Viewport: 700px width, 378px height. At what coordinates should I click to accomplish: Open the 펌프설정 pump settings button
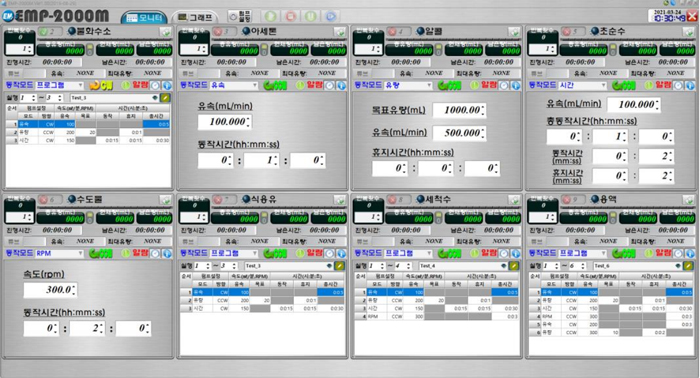(x=240, y=17)
